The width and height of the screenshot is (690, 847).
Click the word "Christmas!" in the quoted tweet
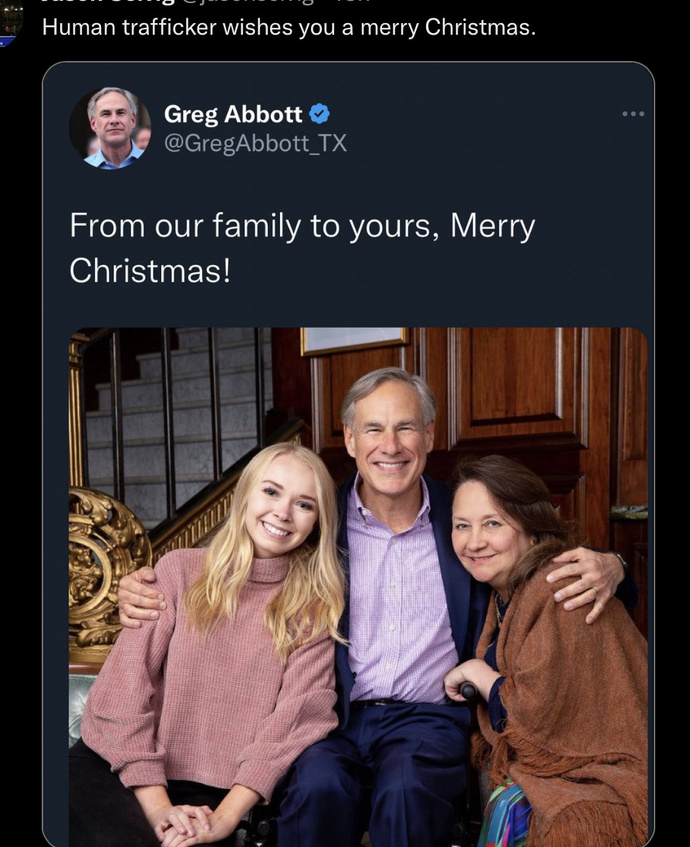[x=150, y=270]
